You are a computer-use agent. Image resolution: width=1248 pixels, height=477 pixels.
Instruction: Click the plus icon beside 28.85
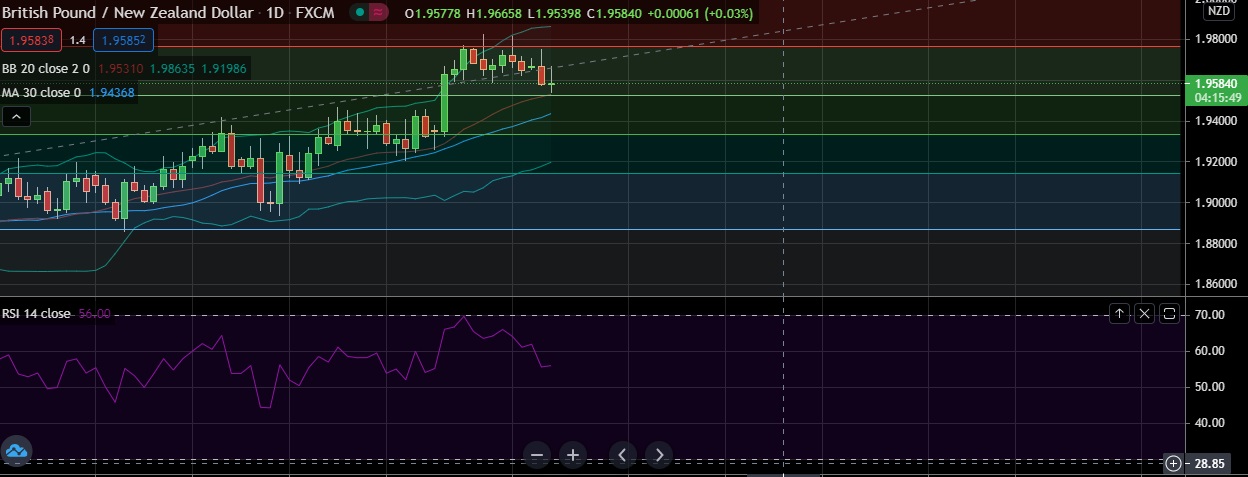click(1173, 463)
